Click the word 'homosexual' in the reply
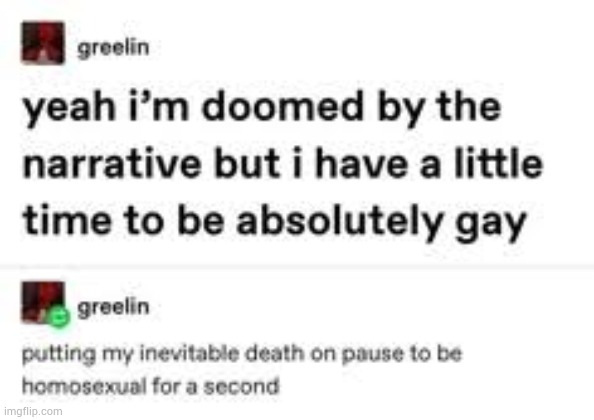594x420 pixels. [x=84, y=387]
